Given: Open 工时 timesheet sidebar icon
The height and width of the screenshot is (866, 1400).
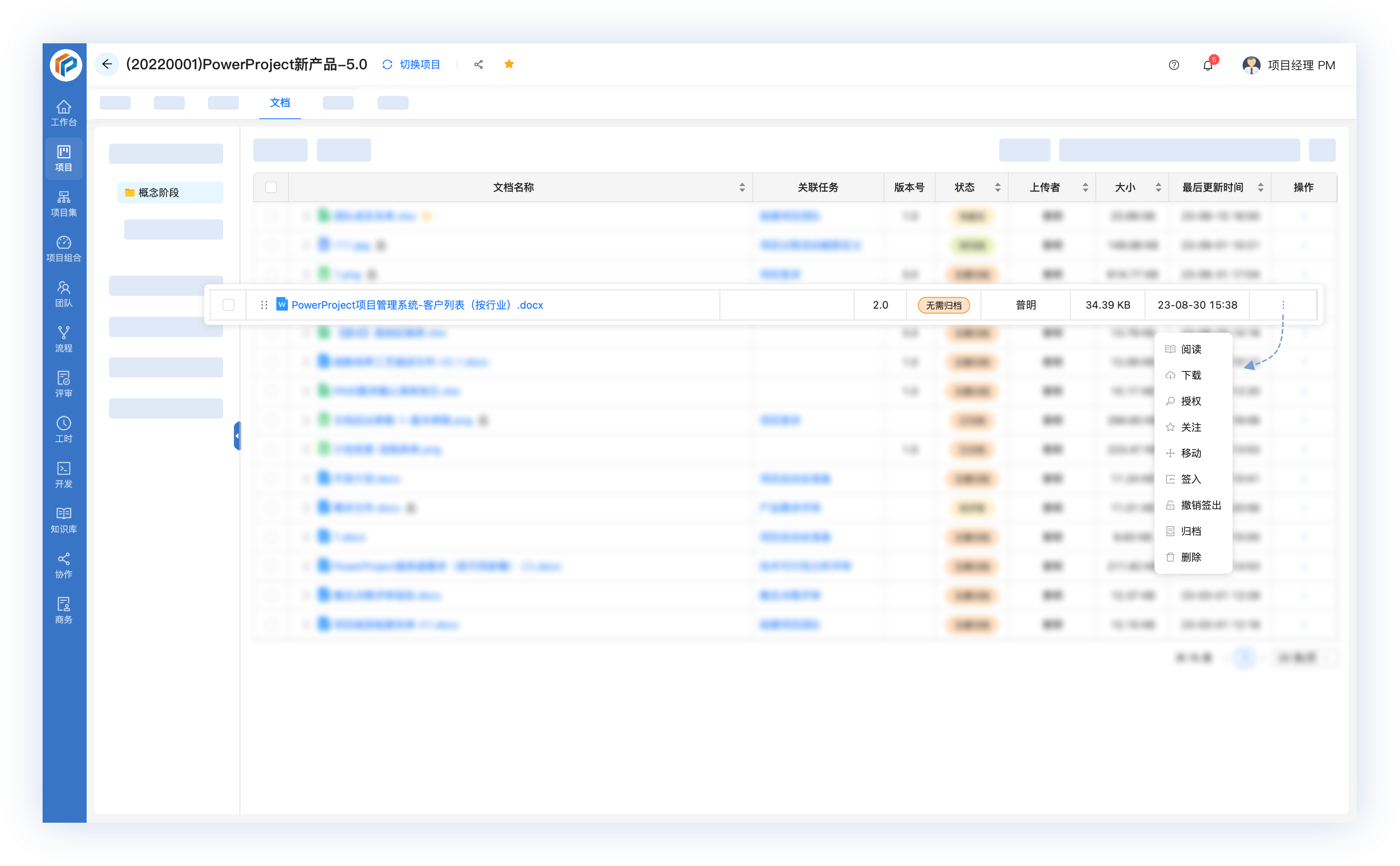Looking at the screenshot, I should coord(64,430).
